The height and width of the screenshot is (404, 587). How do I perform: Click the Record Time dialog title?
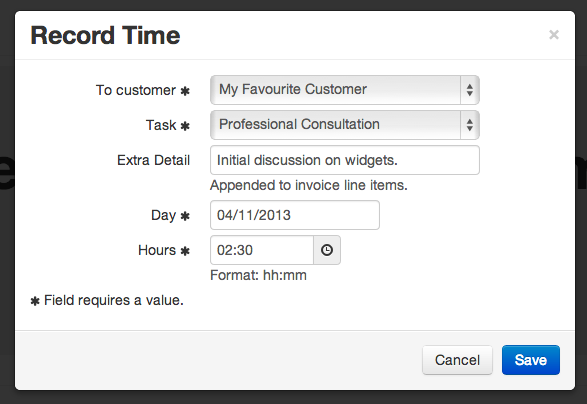click(x=105, y=36)
